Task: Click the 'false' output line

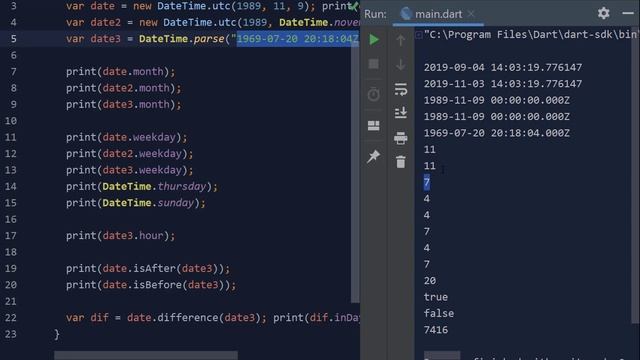Action: tap(439, 313)
